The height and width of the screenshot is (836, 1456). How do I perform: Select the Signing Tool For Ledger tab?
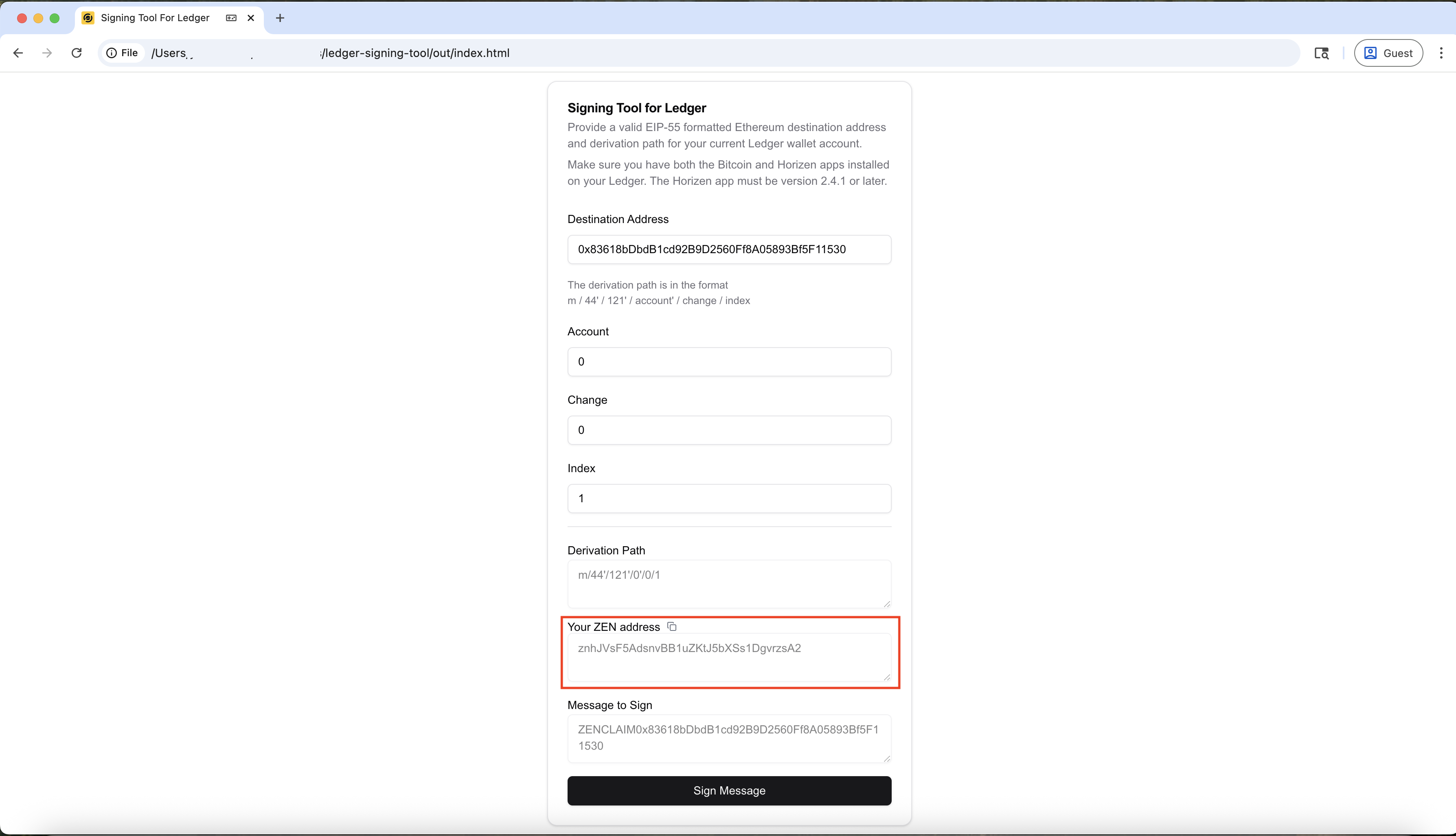tap(154, 18)
